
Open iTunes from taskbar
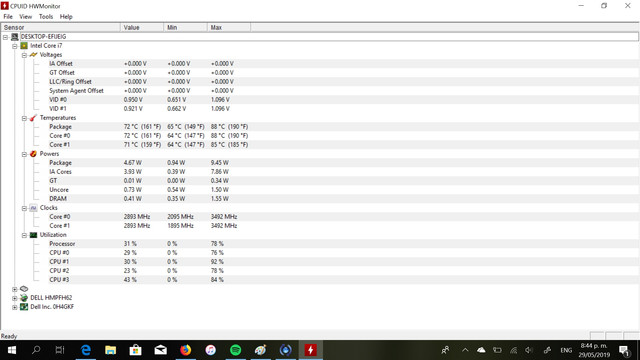211,350
